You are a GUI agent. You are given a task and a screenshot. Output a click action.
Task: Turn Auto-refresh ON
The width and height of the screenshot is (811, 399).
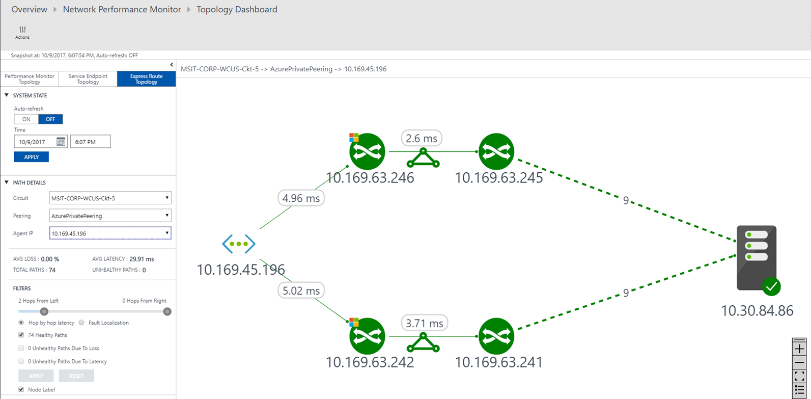(x=26, y=119)
